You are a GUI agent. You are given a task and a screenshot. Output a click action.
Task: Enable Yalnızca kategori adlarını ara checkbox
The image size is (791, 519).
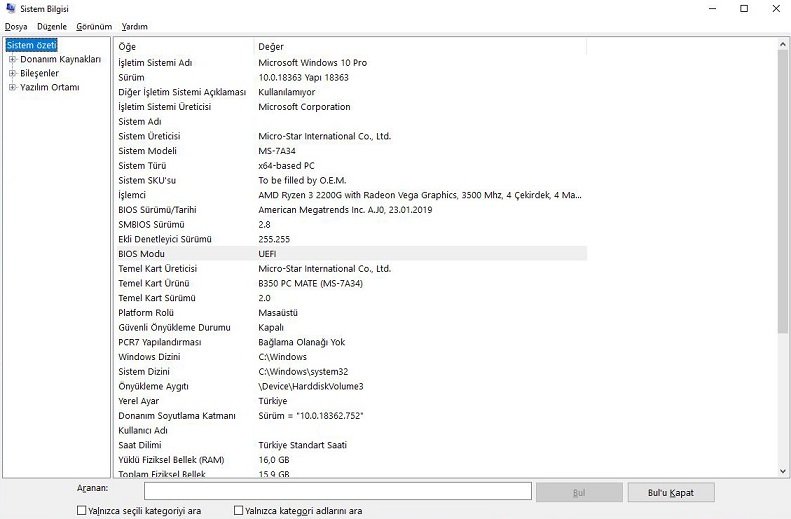[x=239, y=510]
